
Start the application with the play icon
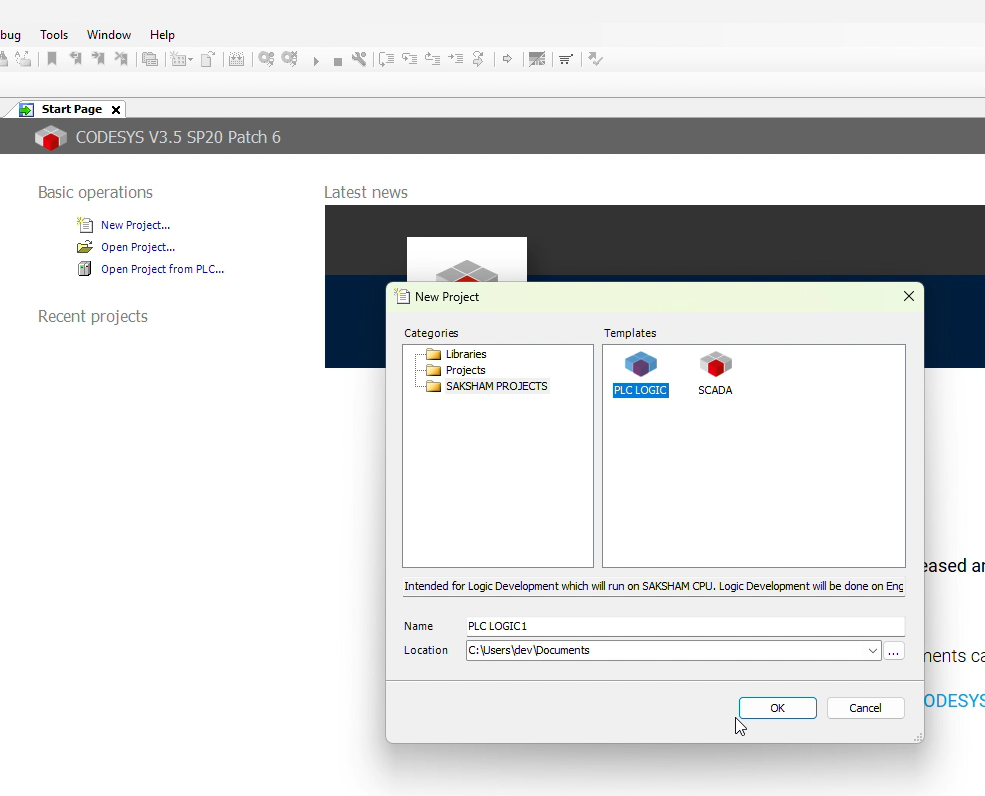316,60
